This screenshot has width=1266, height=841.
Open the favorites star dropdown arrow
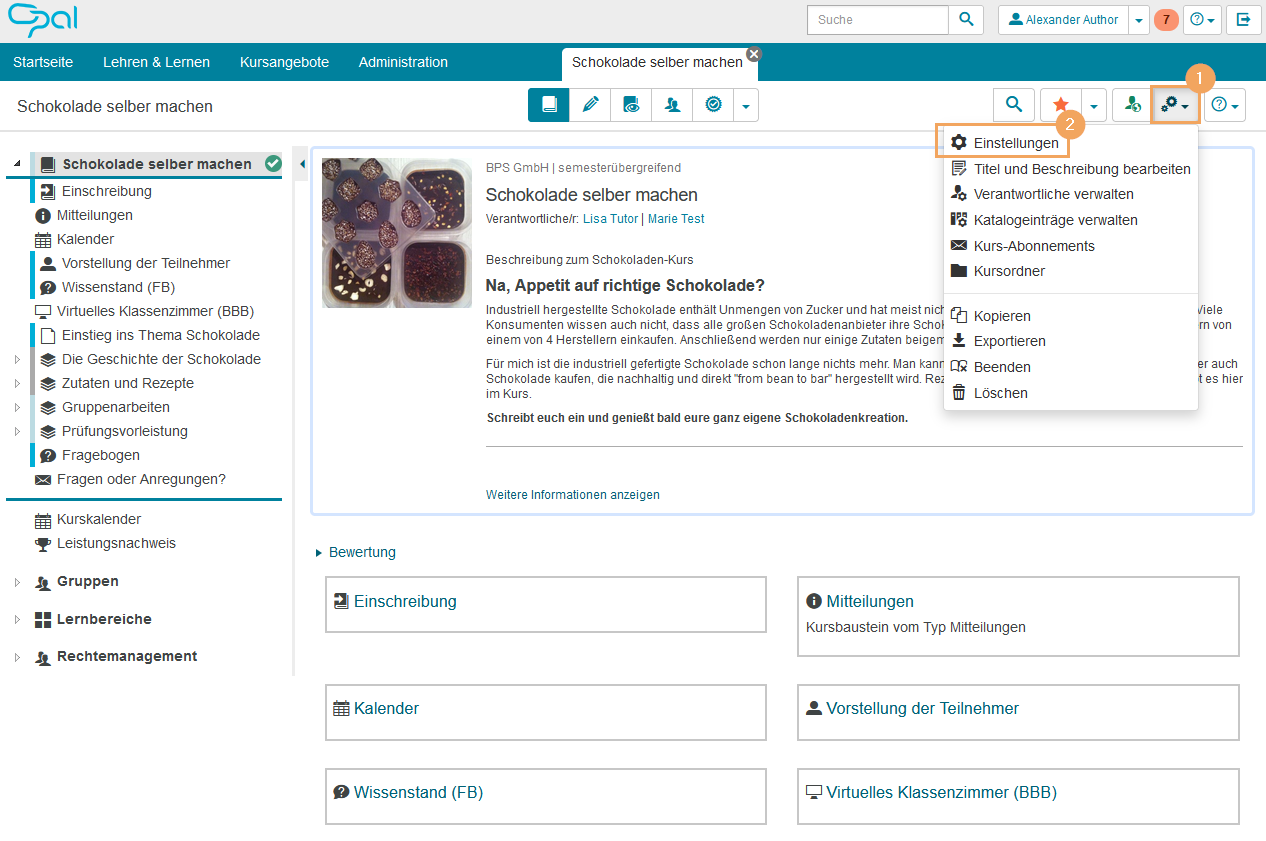(x=1094, y=104)
